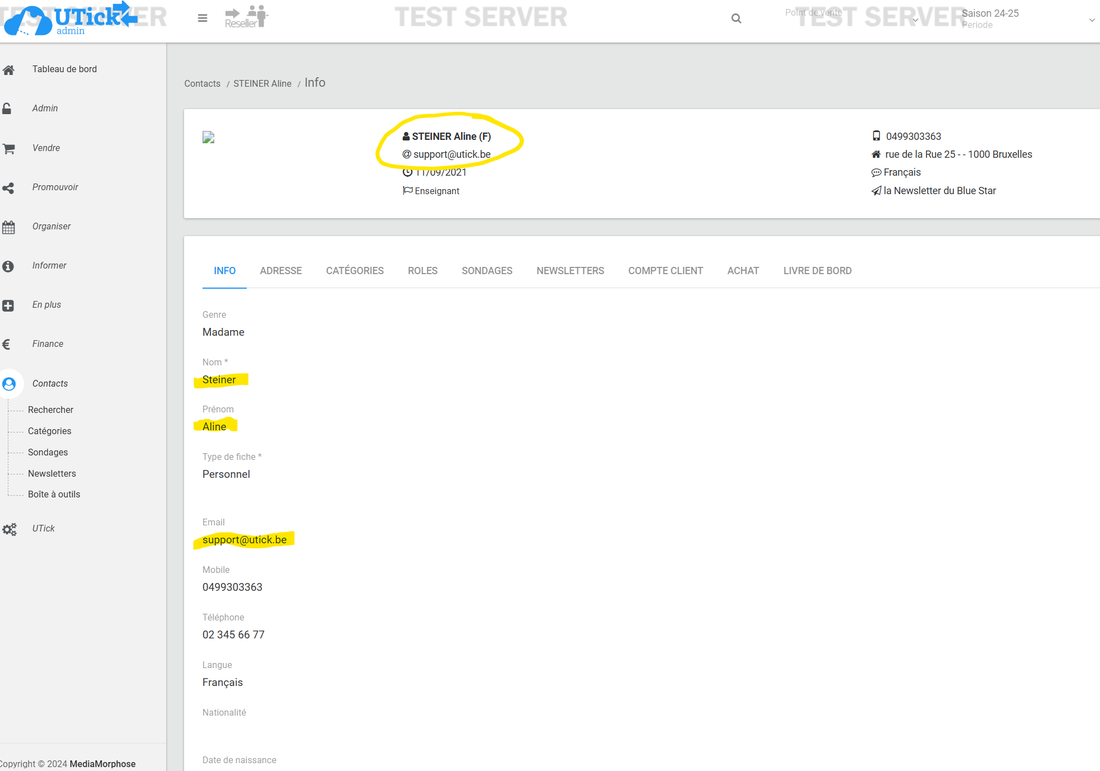
Task: Open the Reseller icon in top bar
Action: 246,17
